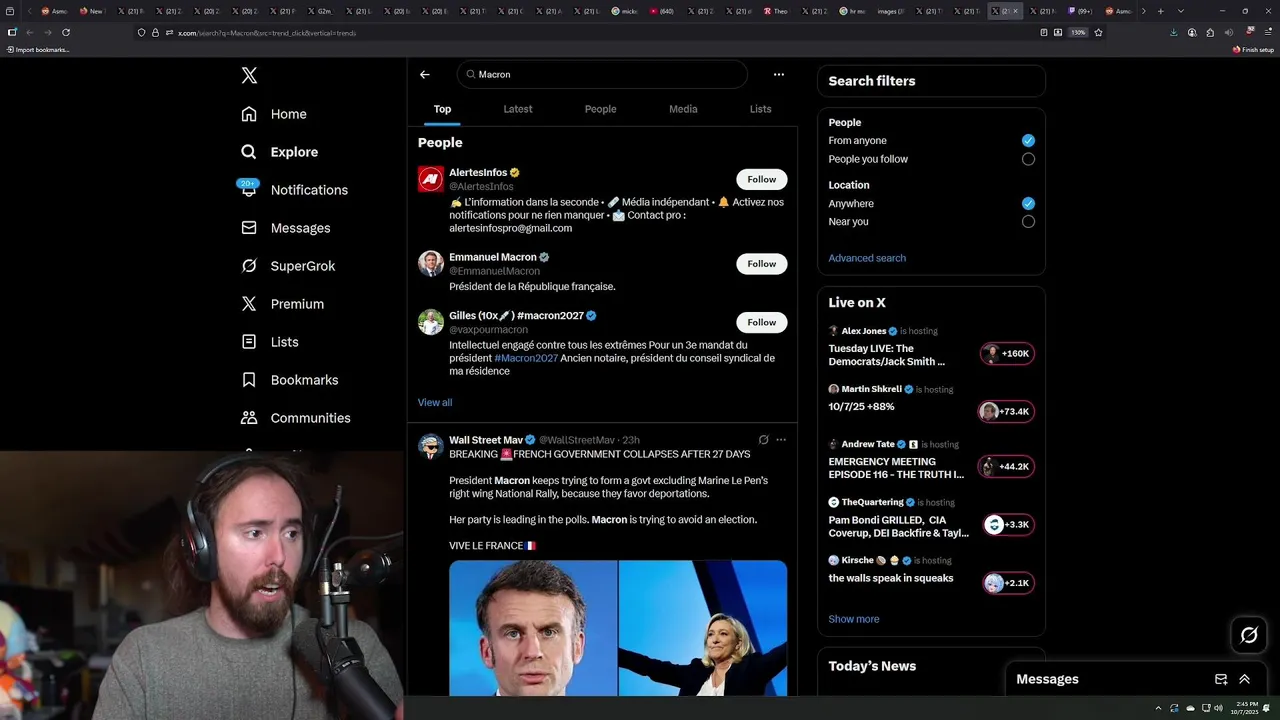Click the browser back arrow
Viewport: 1280px width, 720px height.
tap(29, 32)
